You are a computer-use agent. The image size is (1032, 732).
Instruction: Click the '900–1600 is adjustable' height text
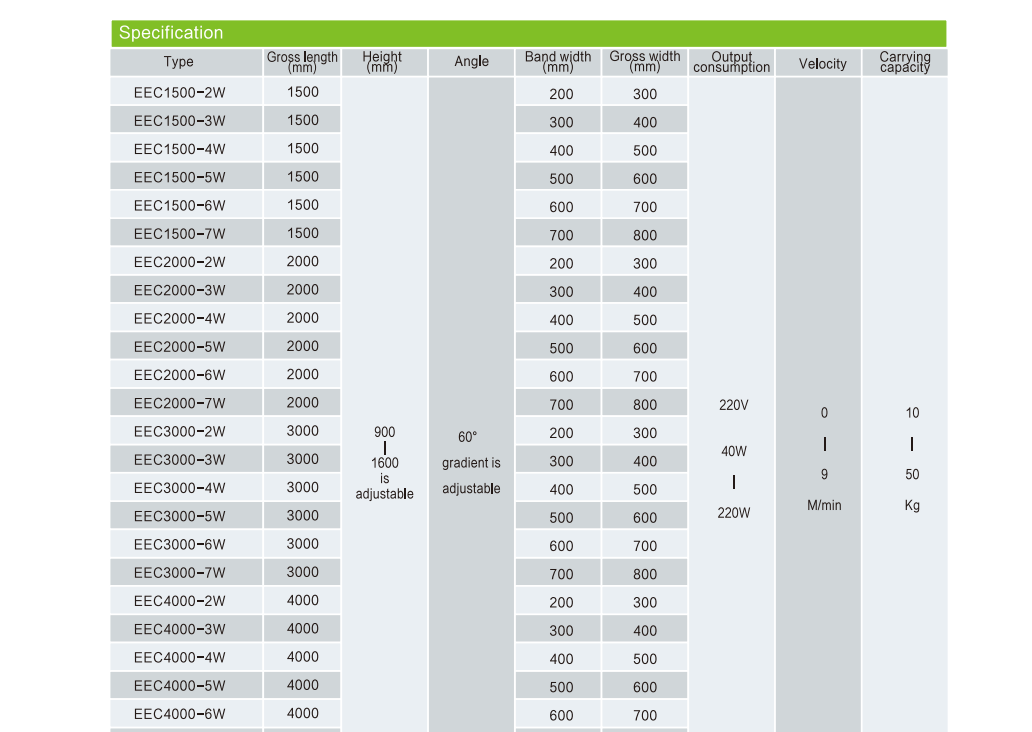[x=385, y=464]
